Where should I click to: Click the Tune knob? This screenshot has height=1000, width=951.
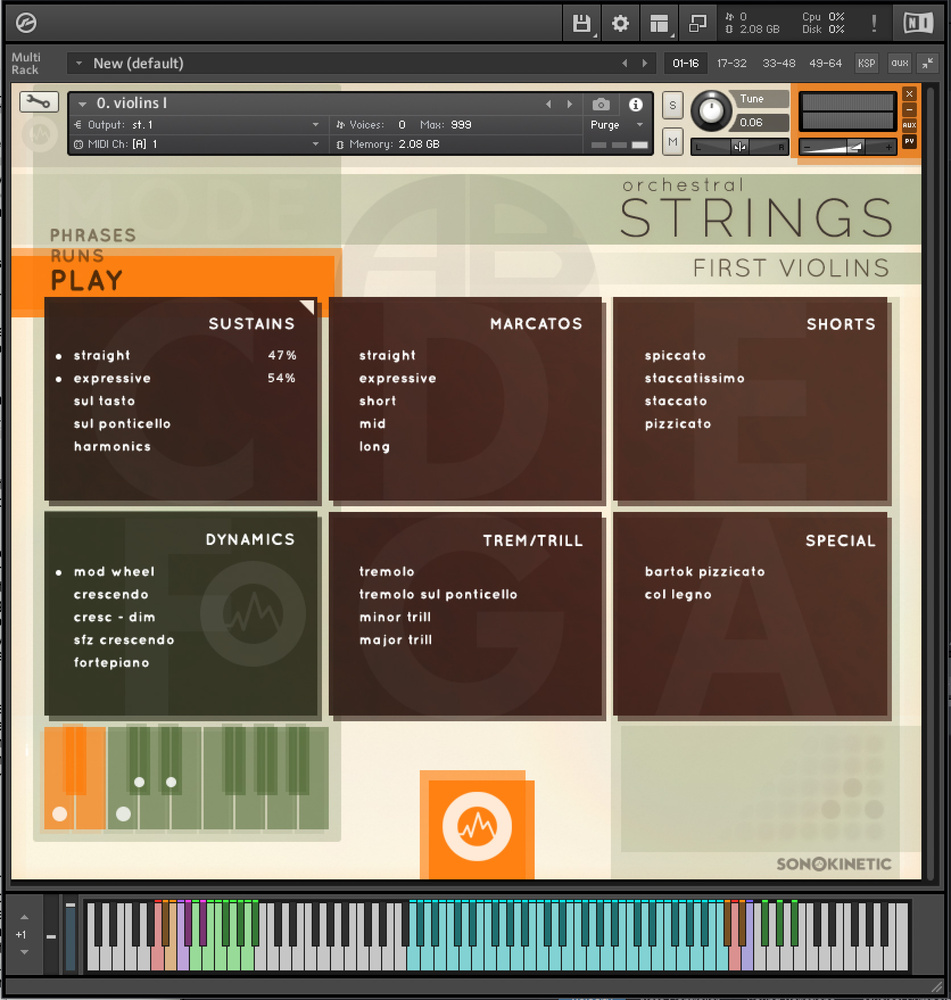711,110
